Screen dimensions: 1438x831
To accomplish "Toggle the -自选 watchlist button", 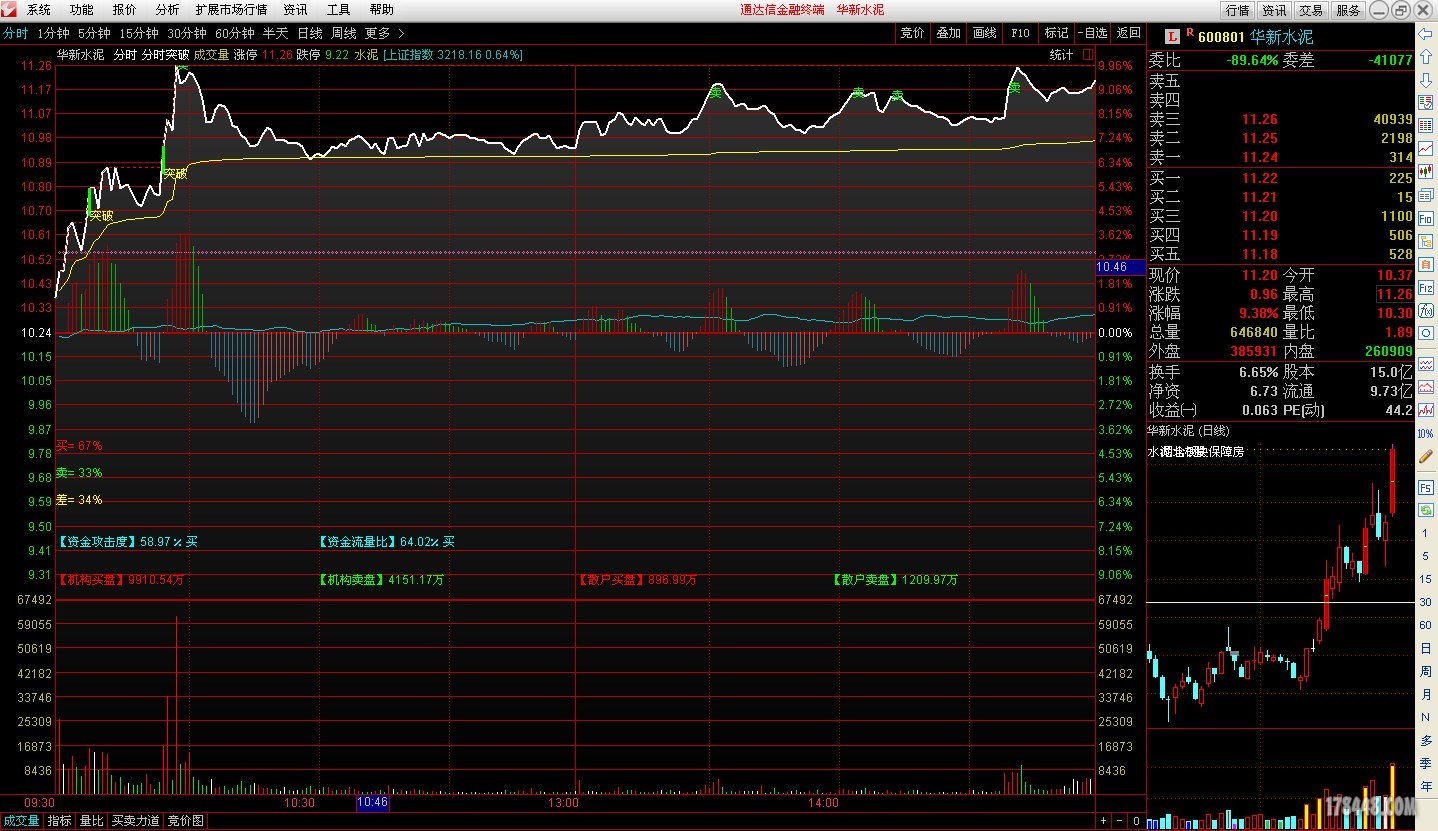I will click(1093, 33).
